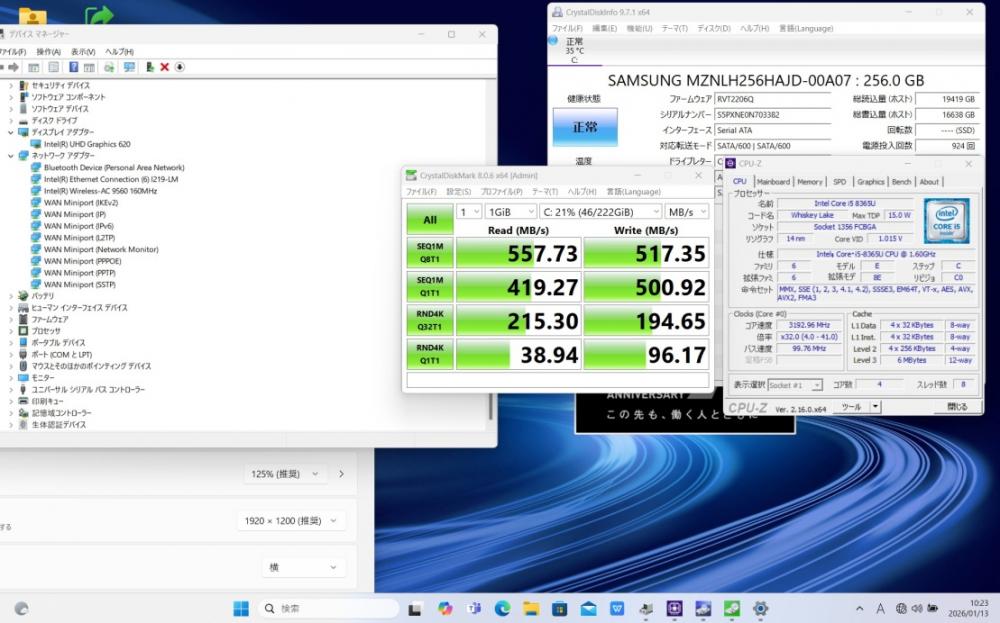Viewport: 1000px width, 623px height.
Task: Open the 設定(S) menu in CrystalDiskMark
Action: pyautogui.click(x=458, y=191)
